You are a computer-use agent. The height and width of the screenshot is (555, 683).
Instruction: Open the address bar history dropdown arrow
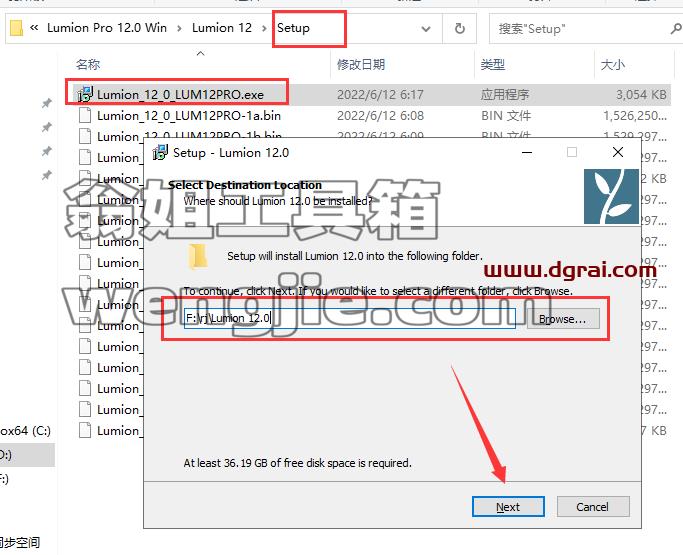point(426,29)
